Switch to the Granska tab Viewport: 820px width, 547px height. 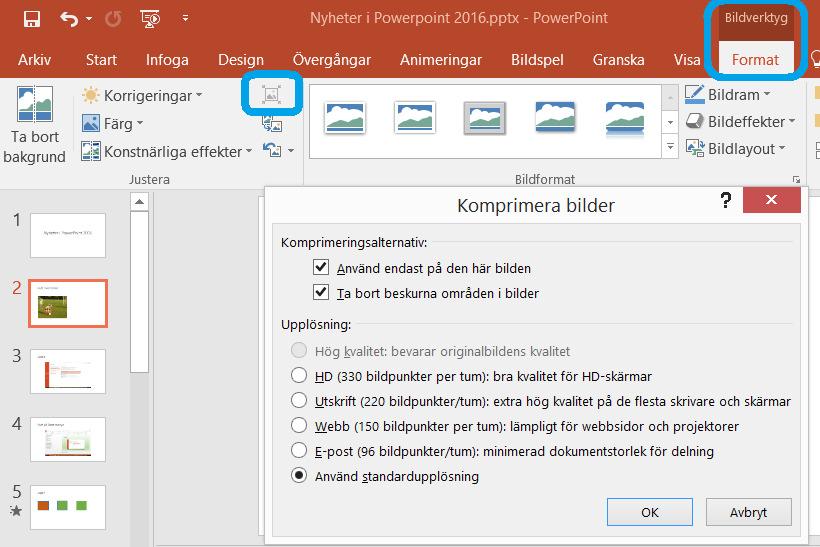pyautogui.click(x=618, y=60)
